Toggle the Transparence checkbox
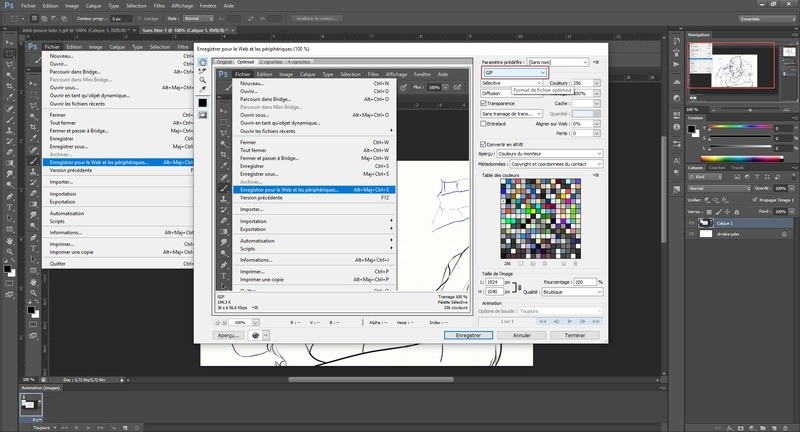The width and height of the screenshot is (800, 432). [x=483, y=103]
